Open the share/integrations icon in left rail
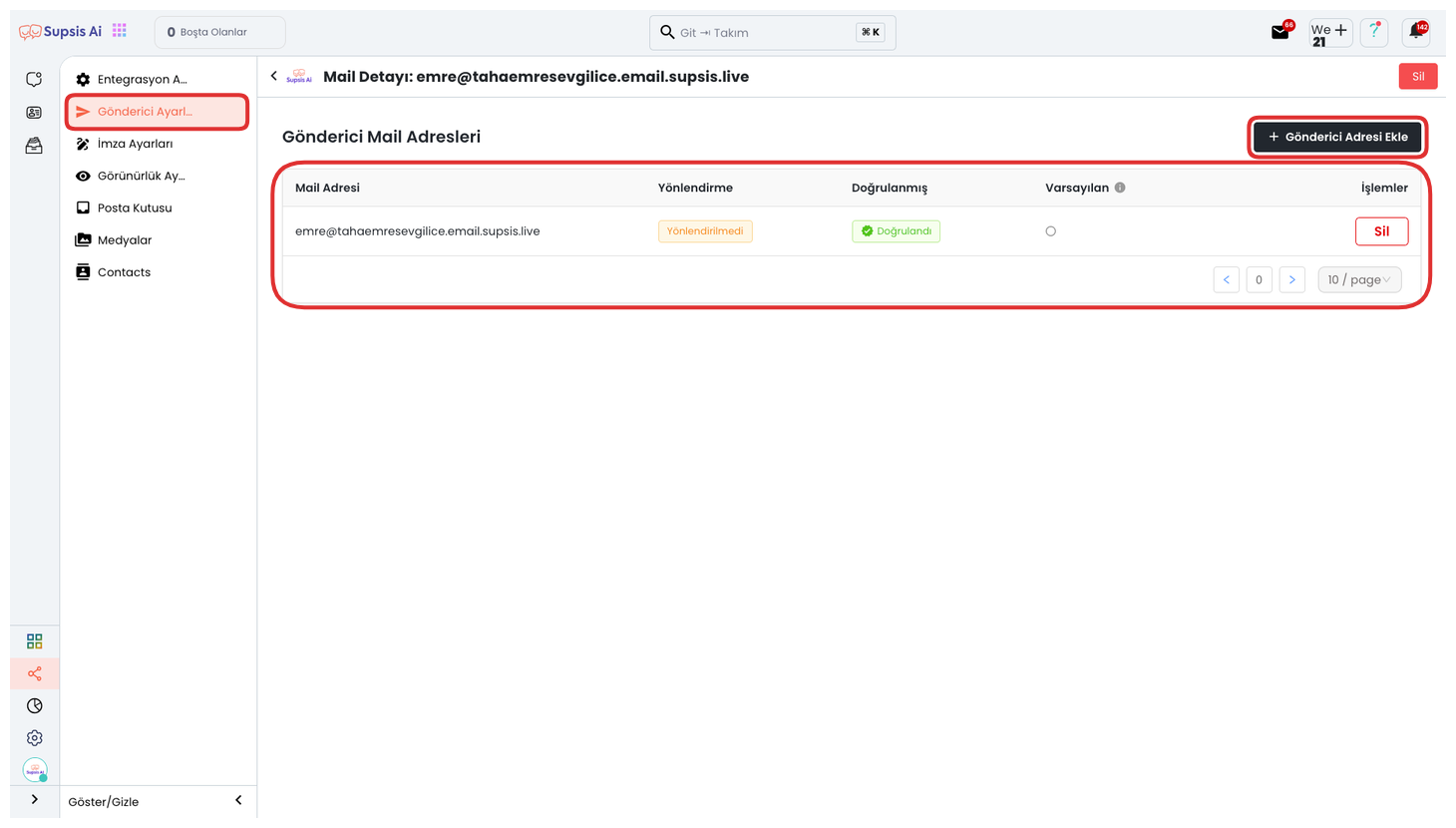This screenshot has width=1456, height=828. (x=35, y=674)
